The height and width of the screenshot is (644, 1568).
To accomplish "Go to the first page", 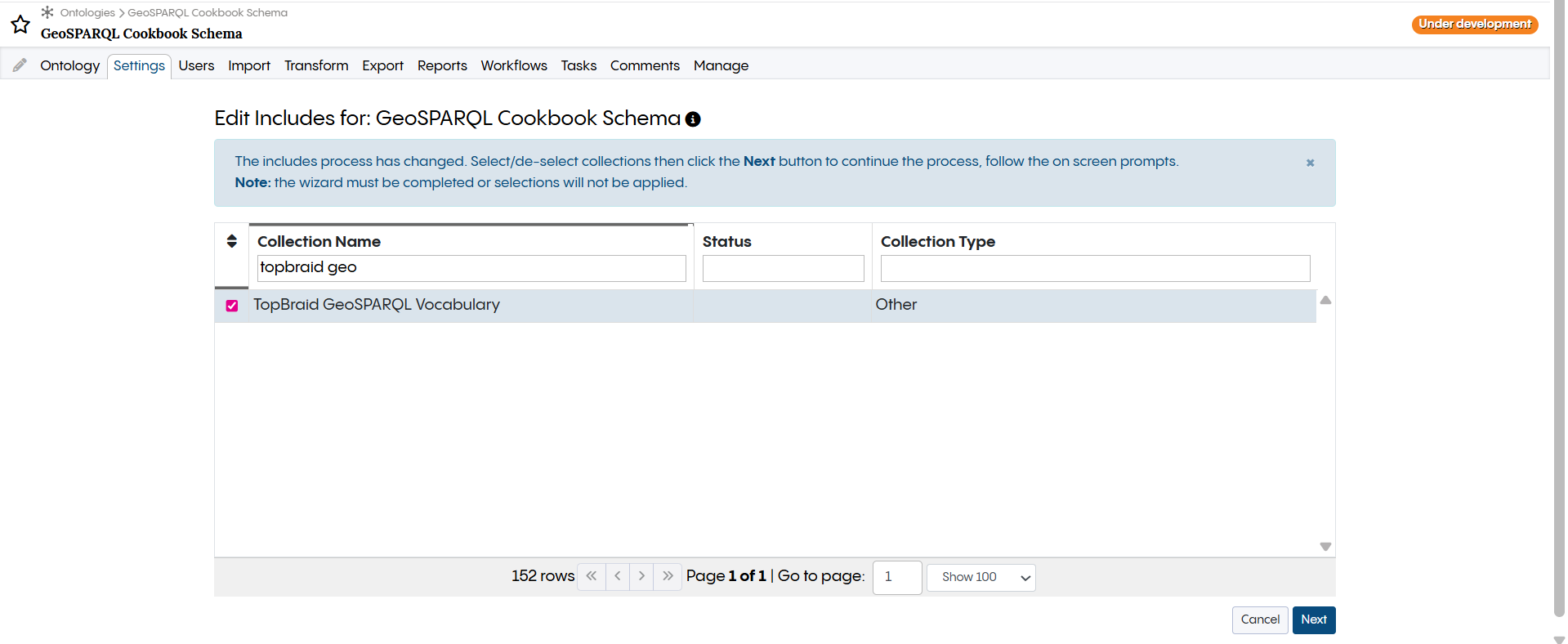I will [591, 576].
